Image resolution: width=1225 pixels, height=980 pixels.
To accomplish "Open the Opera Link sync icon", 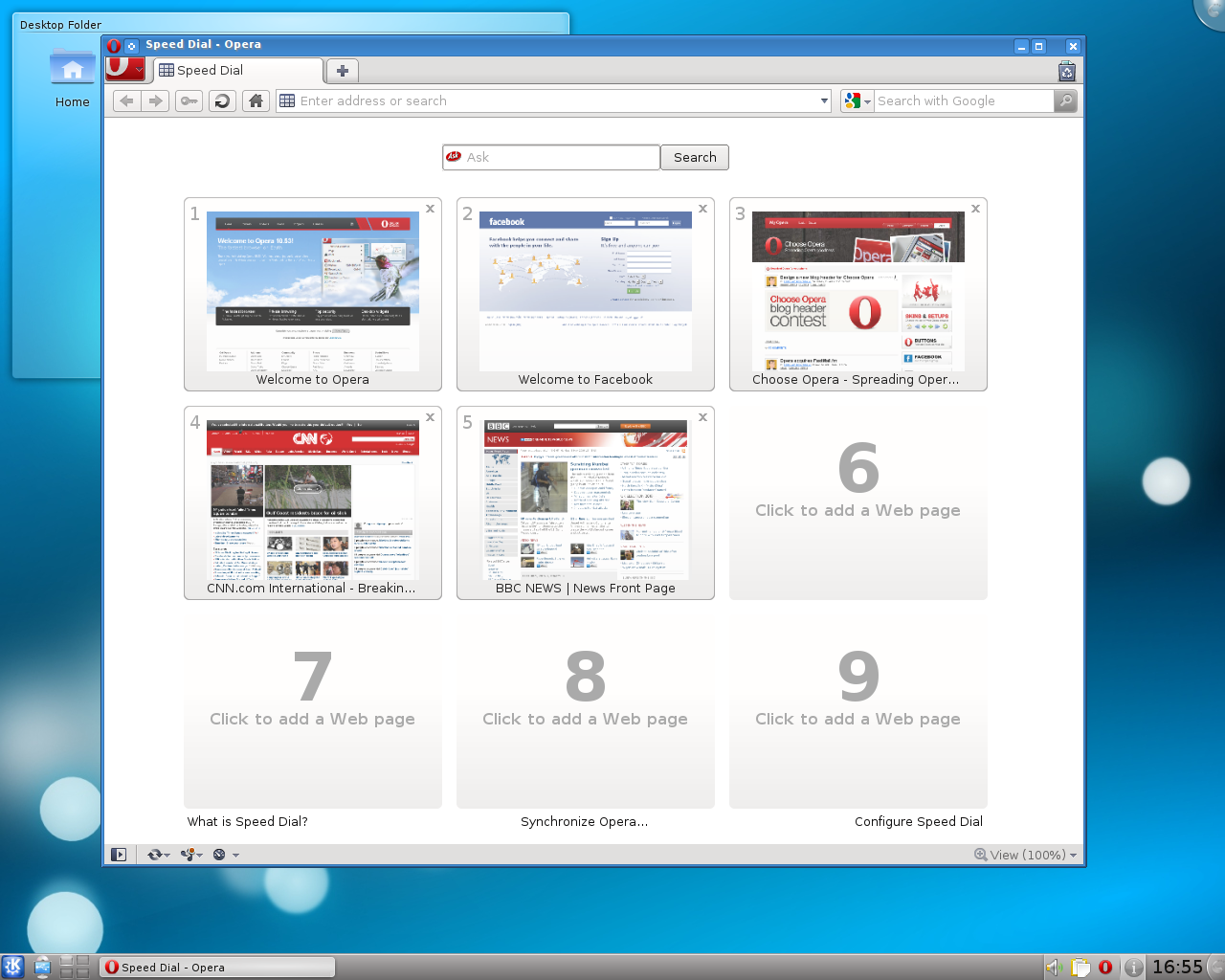I will 154,855.
